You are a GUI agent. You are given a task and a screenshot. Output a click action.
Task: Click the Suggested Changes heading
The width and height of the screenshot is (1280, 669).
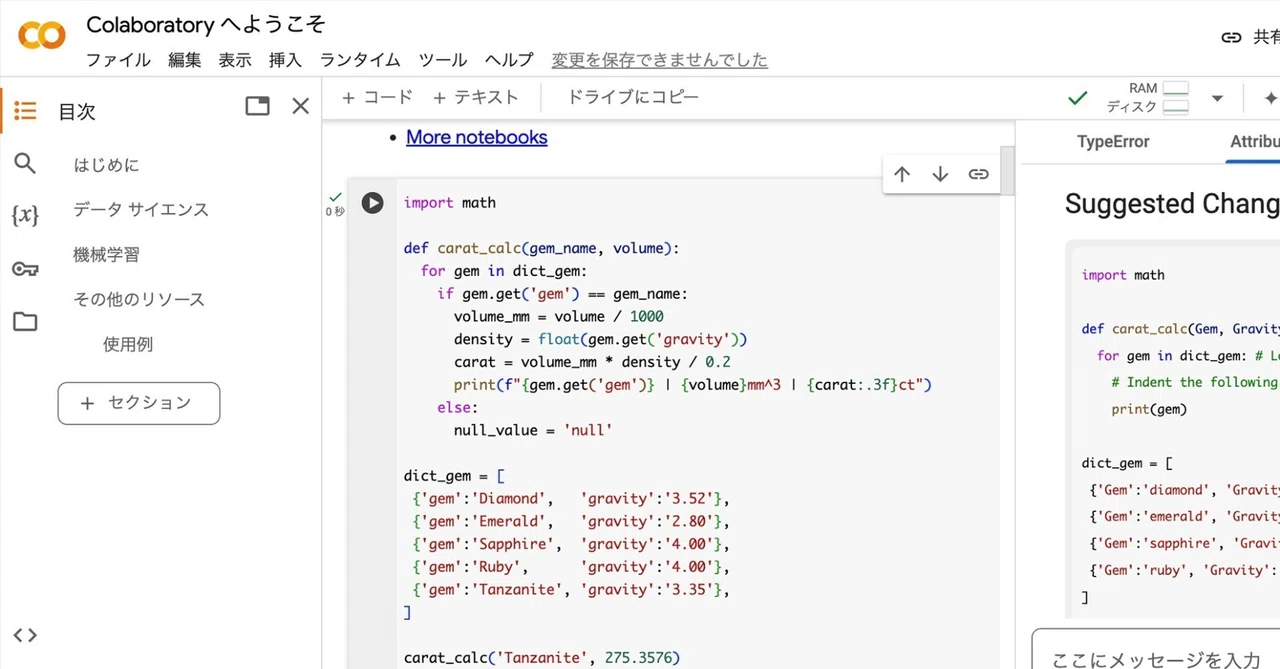pyautogui.click(x=1172, y=204)
